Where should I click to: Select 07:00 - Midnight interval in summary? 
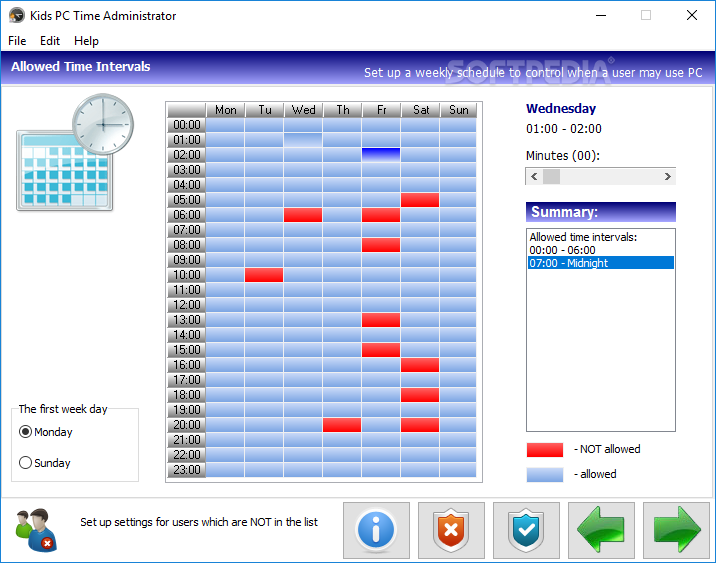click(601, 263)
